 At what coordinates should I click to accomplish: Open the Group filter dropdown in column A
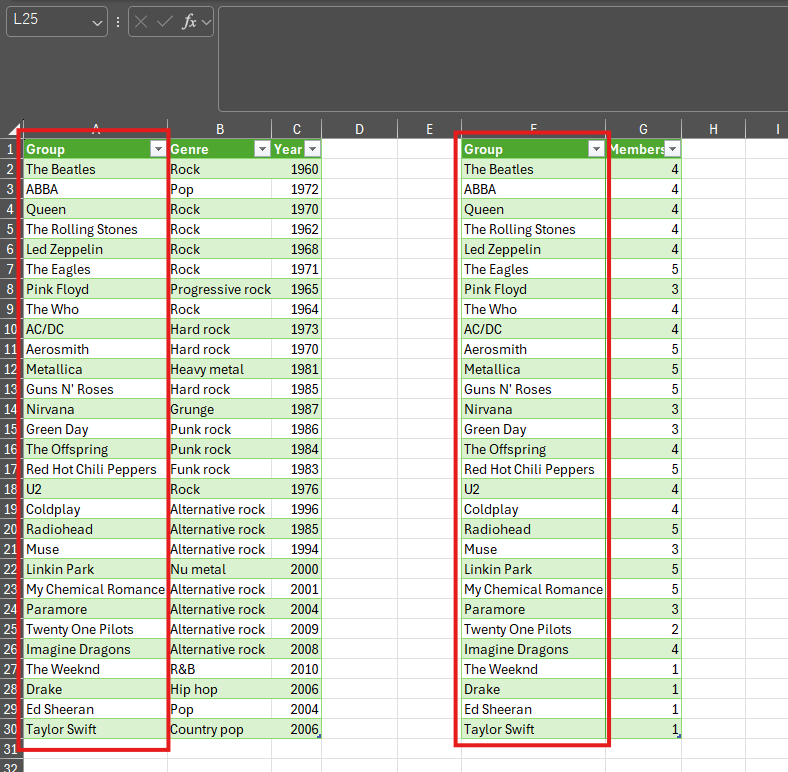[x=158, y=149]
